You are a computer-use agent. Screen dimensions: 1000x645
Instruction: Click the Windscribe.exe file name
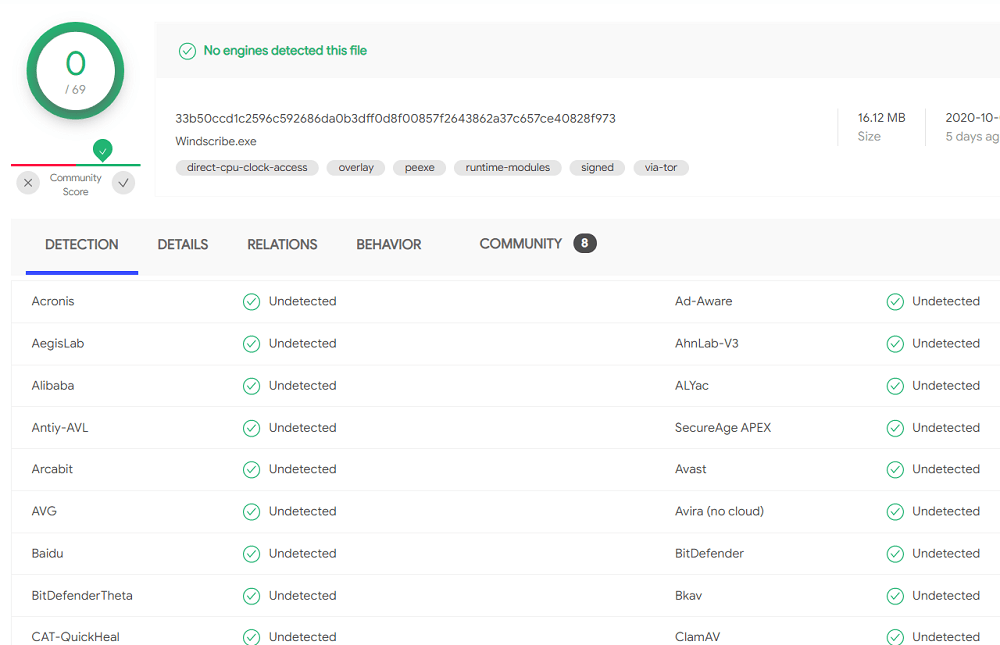216,141
